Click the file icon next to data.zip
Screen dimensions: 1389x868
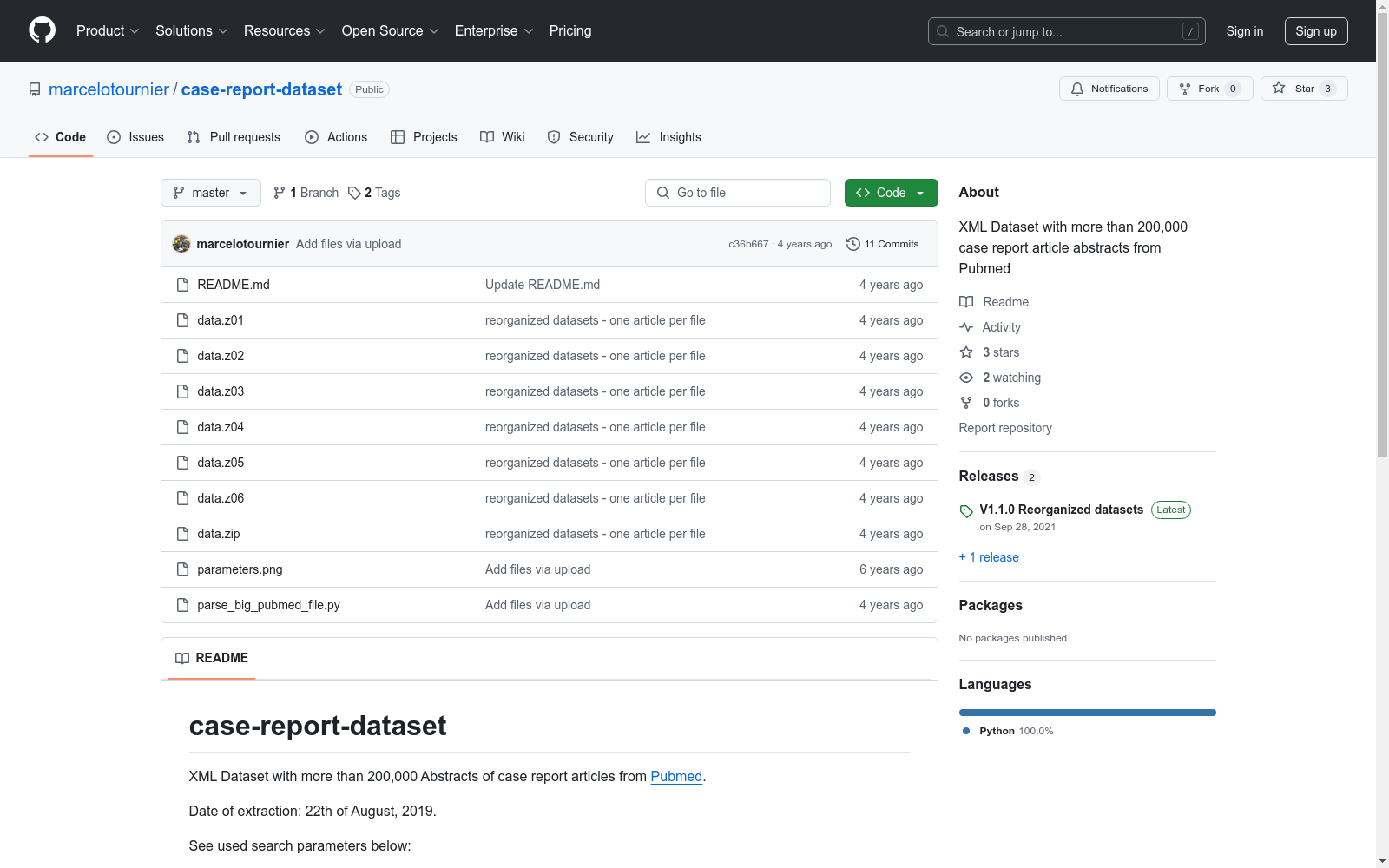pos(182,534)
